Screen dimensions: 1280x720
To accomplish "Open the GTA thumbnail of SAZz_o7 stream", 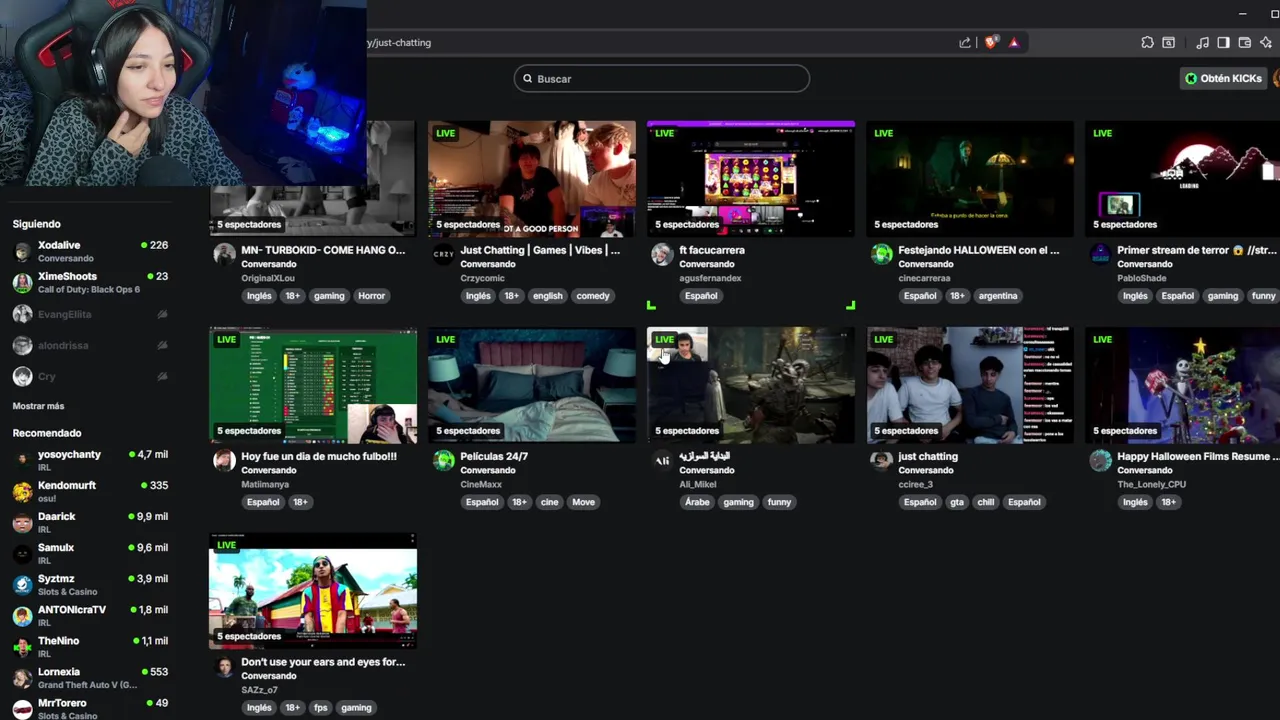I will 313,591.
